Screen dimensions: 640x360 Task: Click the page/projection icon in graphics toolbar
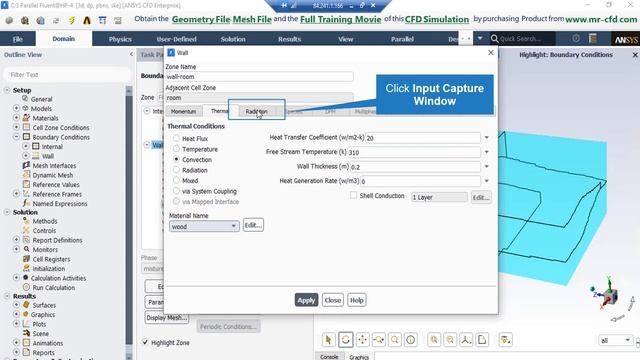[x=482, y=340]
